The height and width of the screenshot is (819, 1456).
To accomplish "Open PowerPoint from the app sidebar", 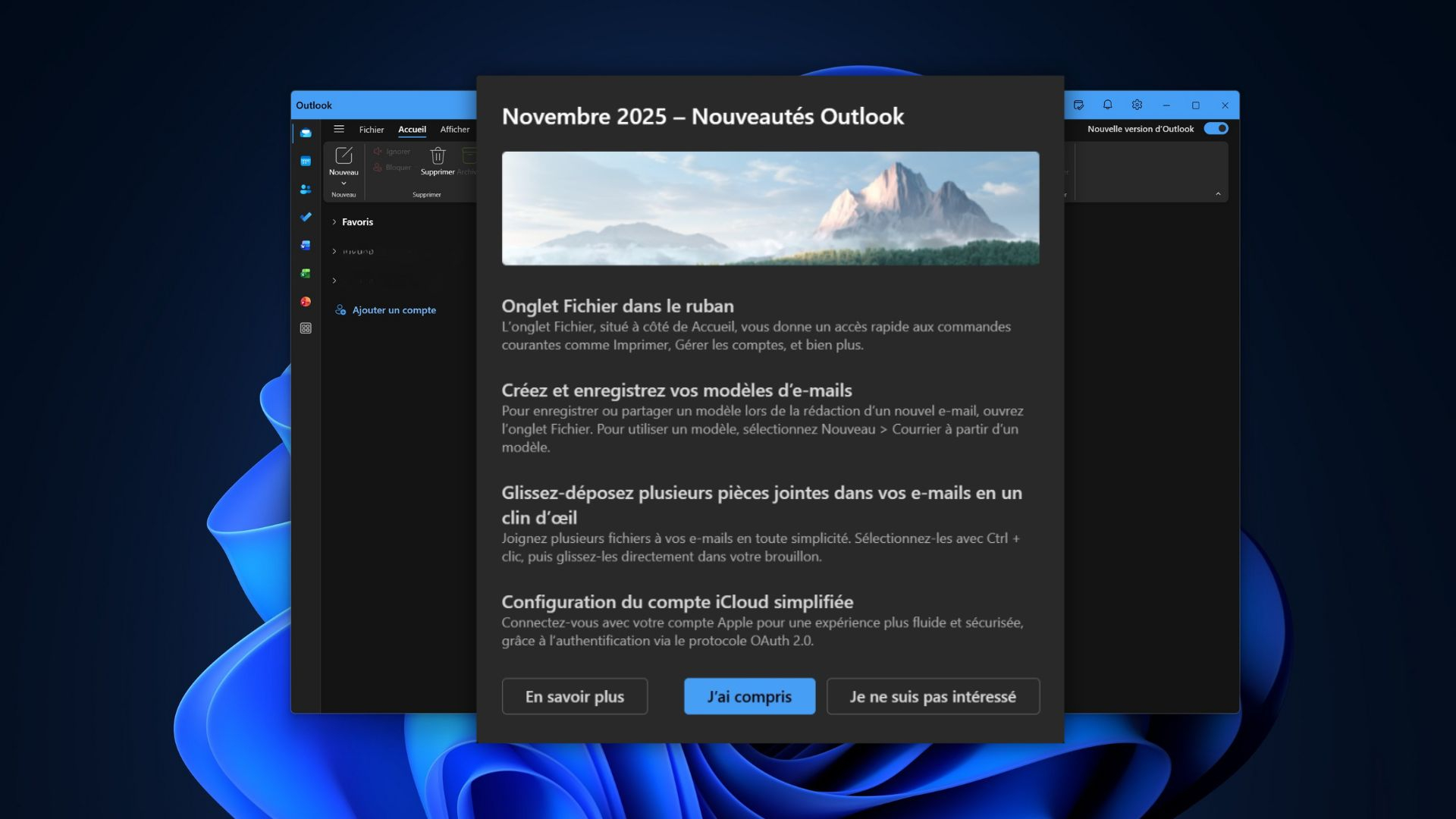I will [306, 301].
